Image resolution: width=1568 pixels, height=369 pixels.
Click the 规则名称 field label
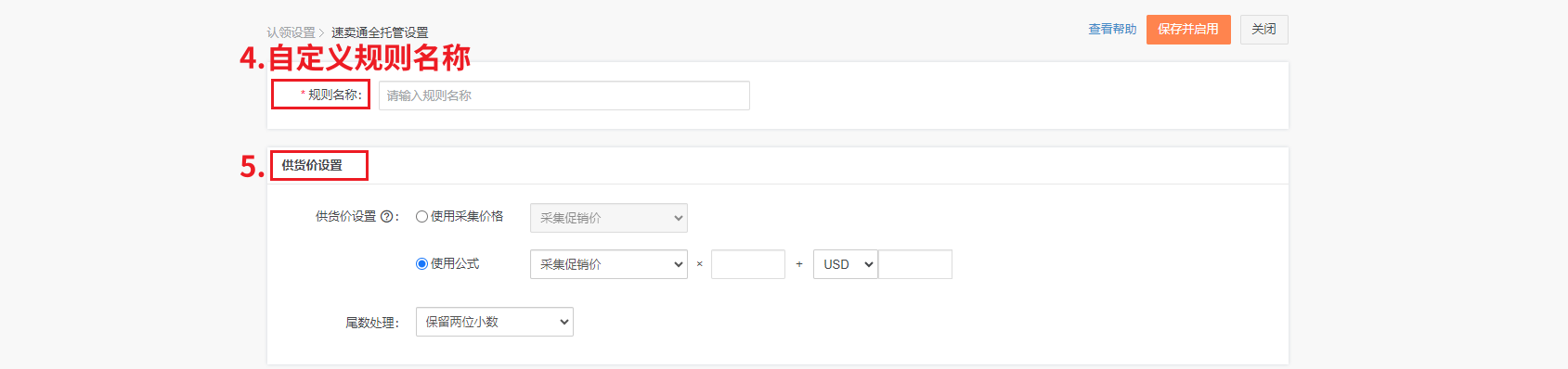331,95
